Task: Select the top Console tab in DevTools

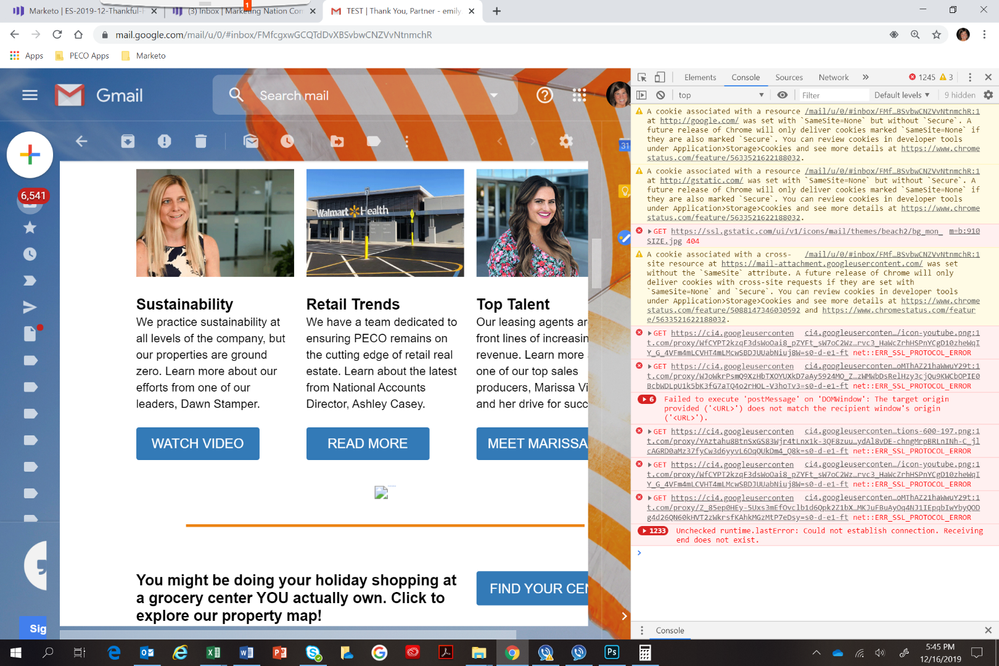Action: (x=745, y=77)
